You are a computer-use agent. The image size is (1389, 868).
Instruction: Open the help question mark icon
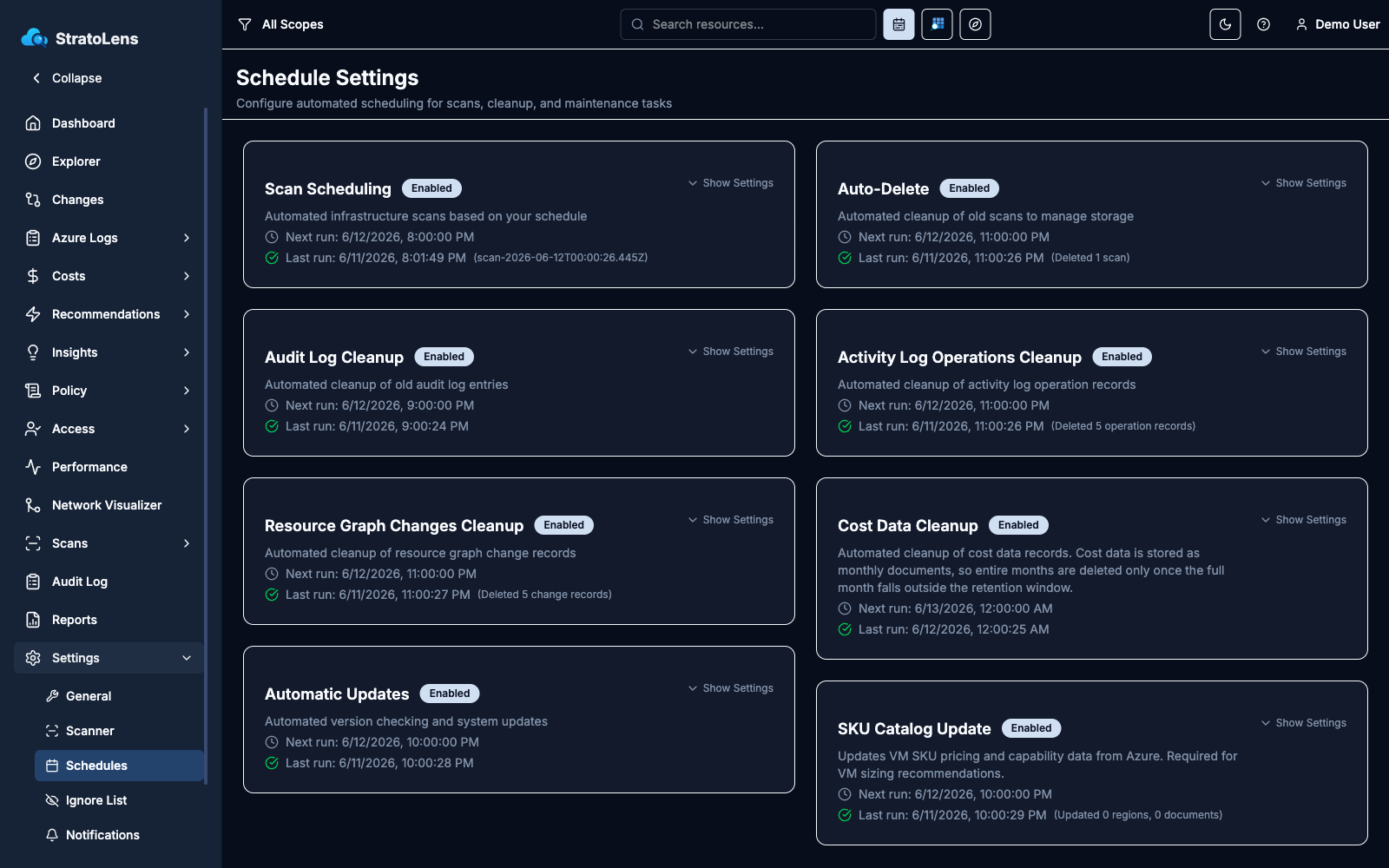pyautogui.click(x=1263, y=24)
